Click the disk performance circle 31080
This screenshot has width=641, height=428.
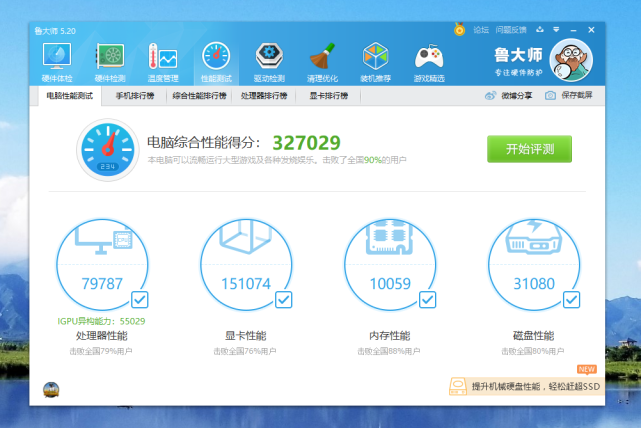[x=534, y=265]
